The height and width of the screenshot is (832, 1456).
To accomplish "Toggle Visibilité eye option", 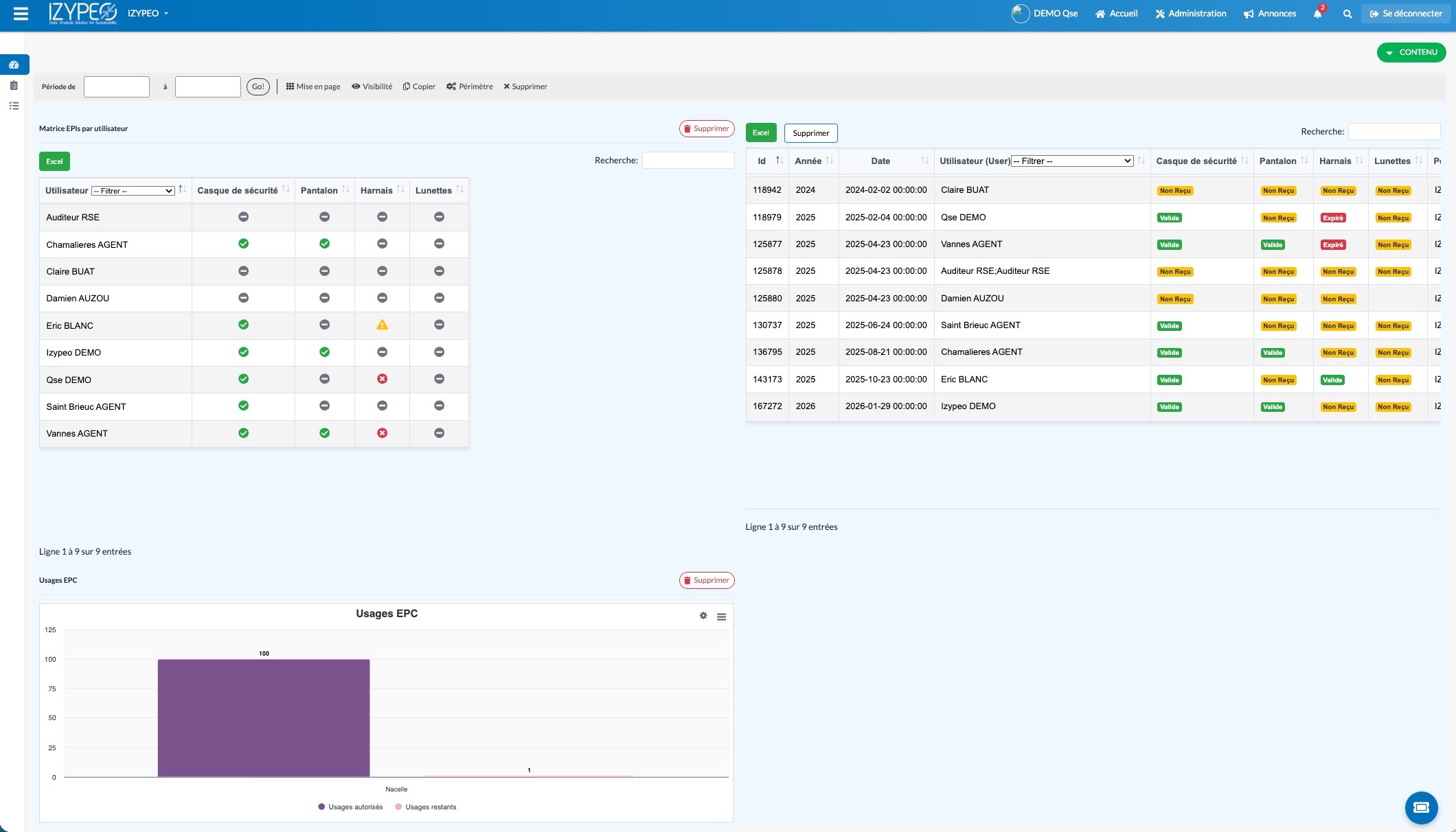I will 372,86.
